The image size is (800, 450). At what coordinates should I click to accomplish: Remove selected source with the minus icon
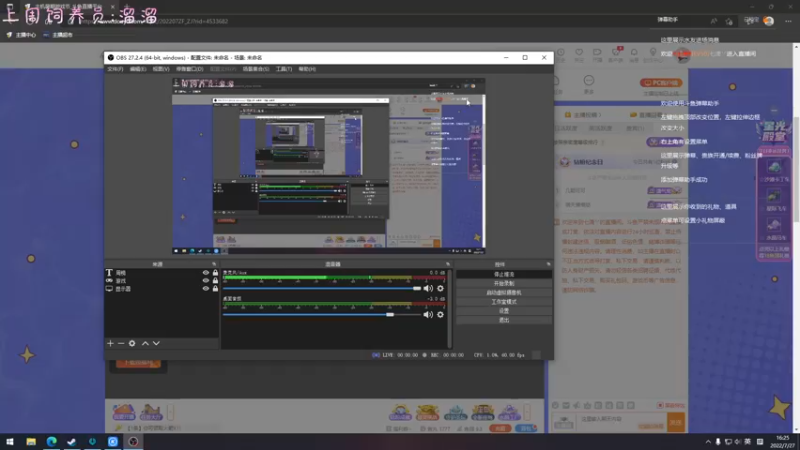121,343
